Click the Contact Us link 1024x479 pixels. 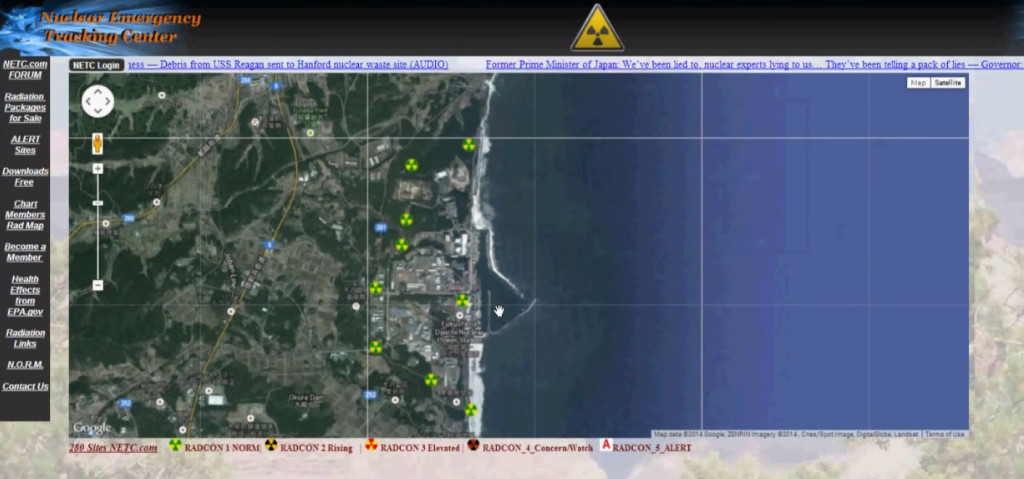[x=25, y=386]
